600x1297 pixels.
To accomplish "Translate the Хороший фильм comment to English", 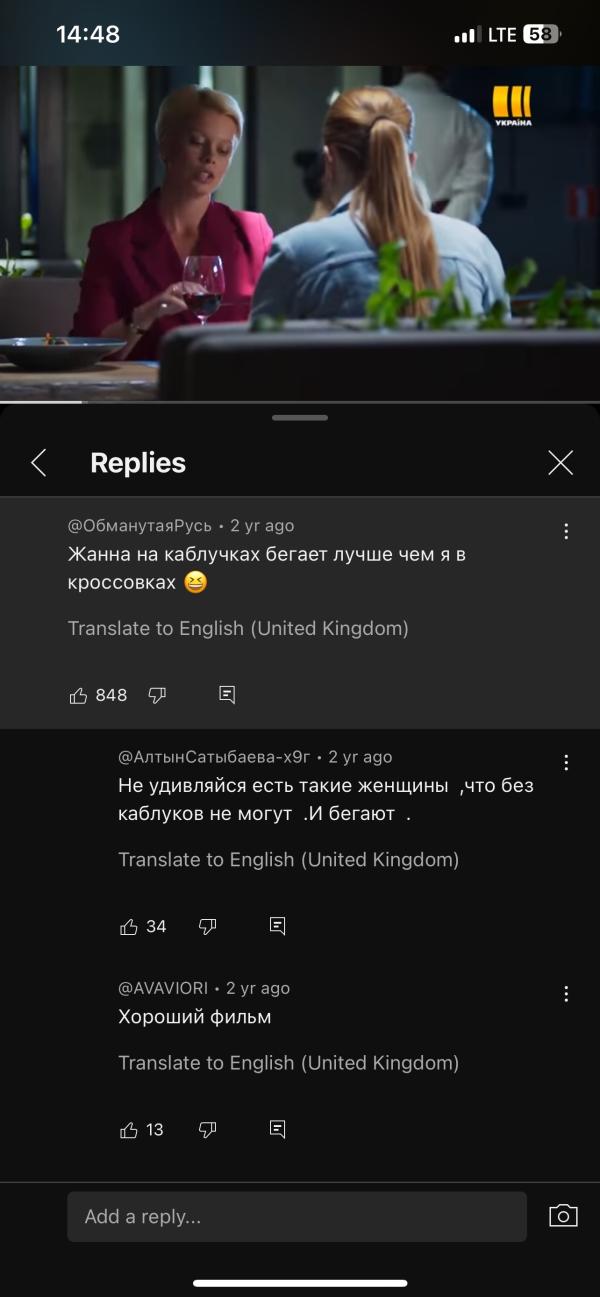I will pyautogui.click(x=289, y=1063).
